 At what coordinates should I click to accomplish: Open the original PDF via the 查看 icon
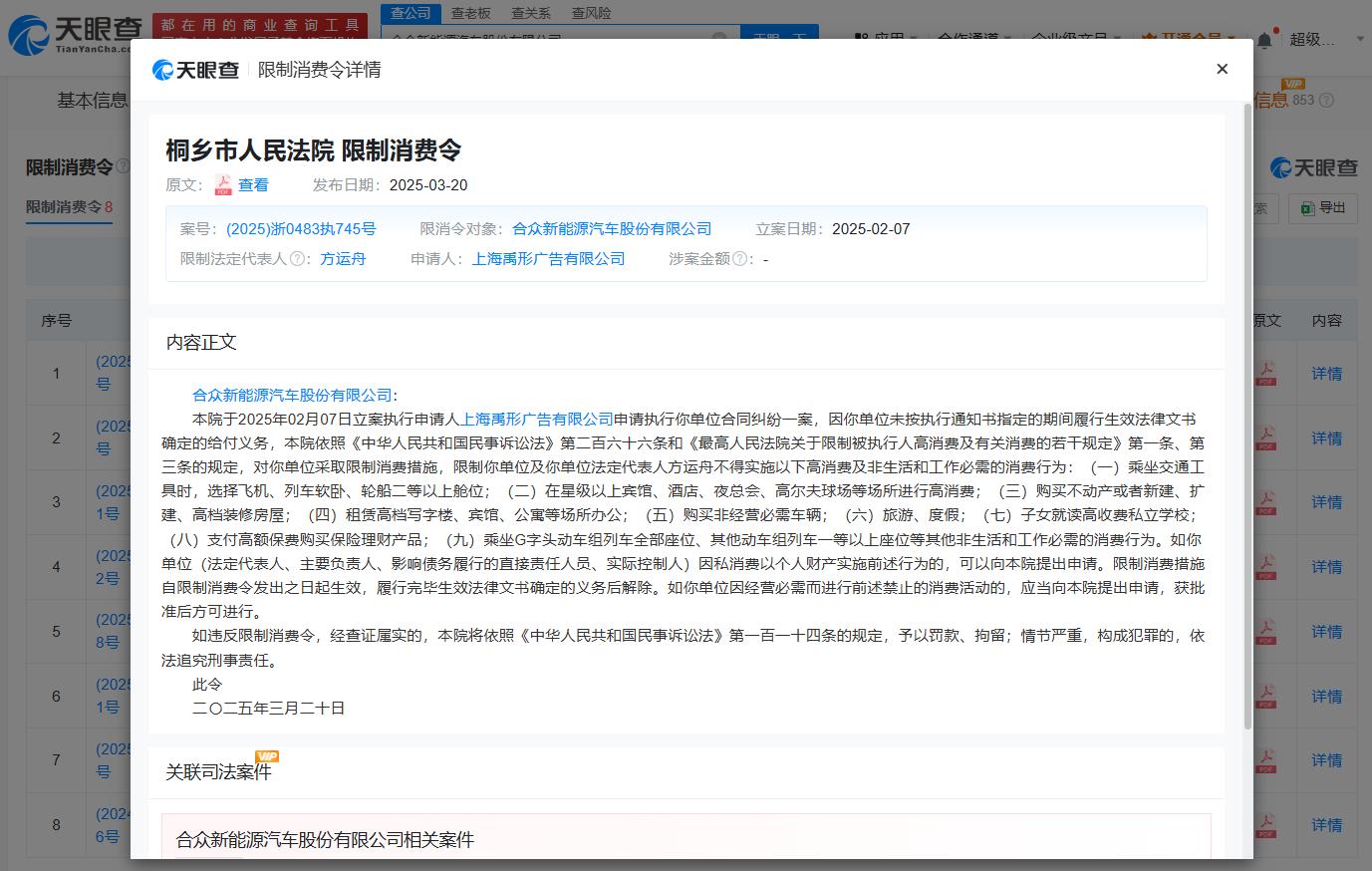point(223,185)
